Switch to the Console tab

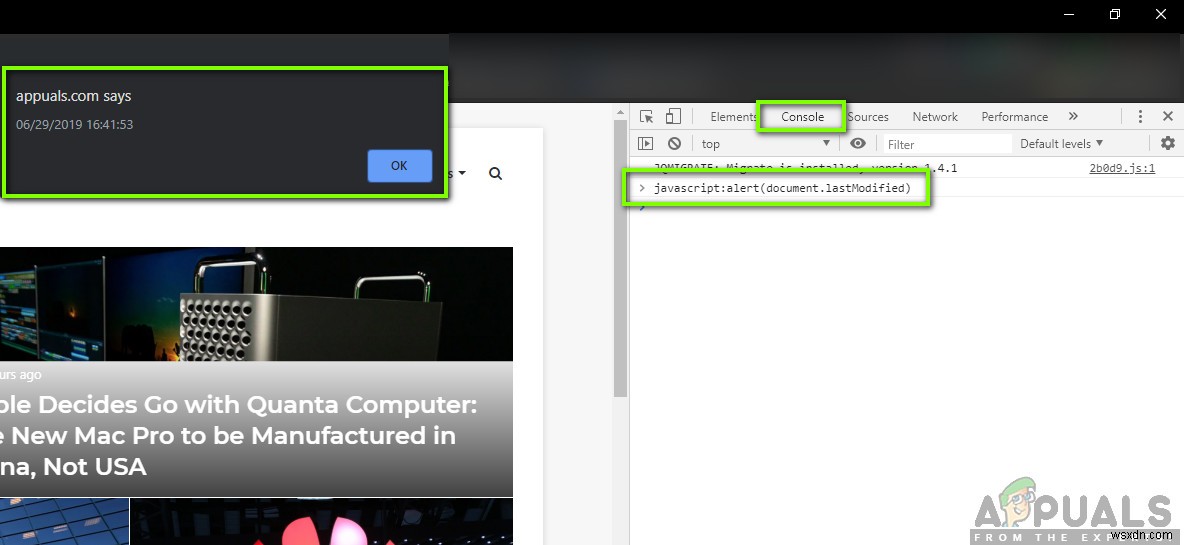(x=802, y=117)
